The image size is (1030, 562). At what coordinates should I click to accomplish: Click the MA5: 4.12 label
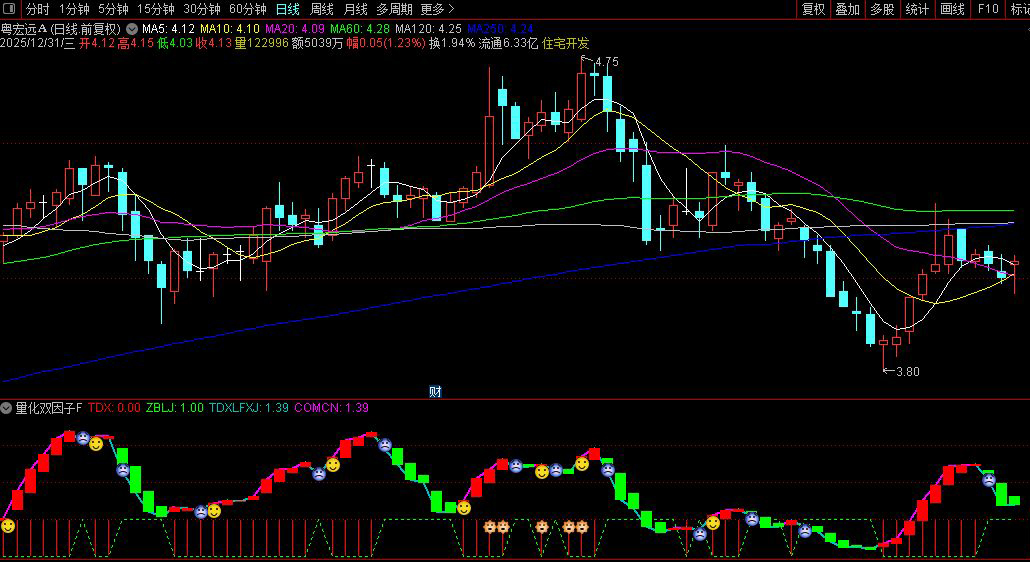[x=168, y=29]
